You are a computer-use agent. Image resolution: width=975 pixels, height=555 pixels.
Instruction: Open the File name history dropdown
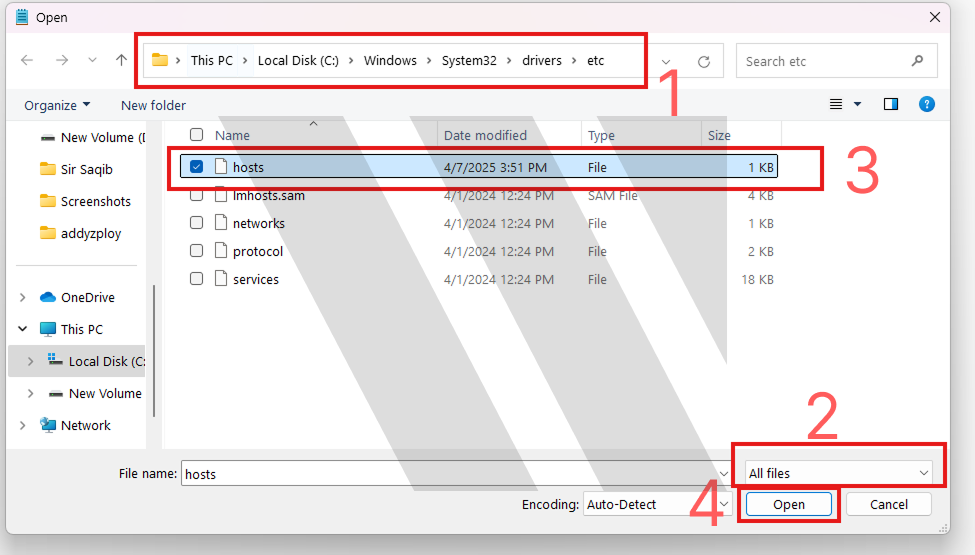click(x=724, y=474)
